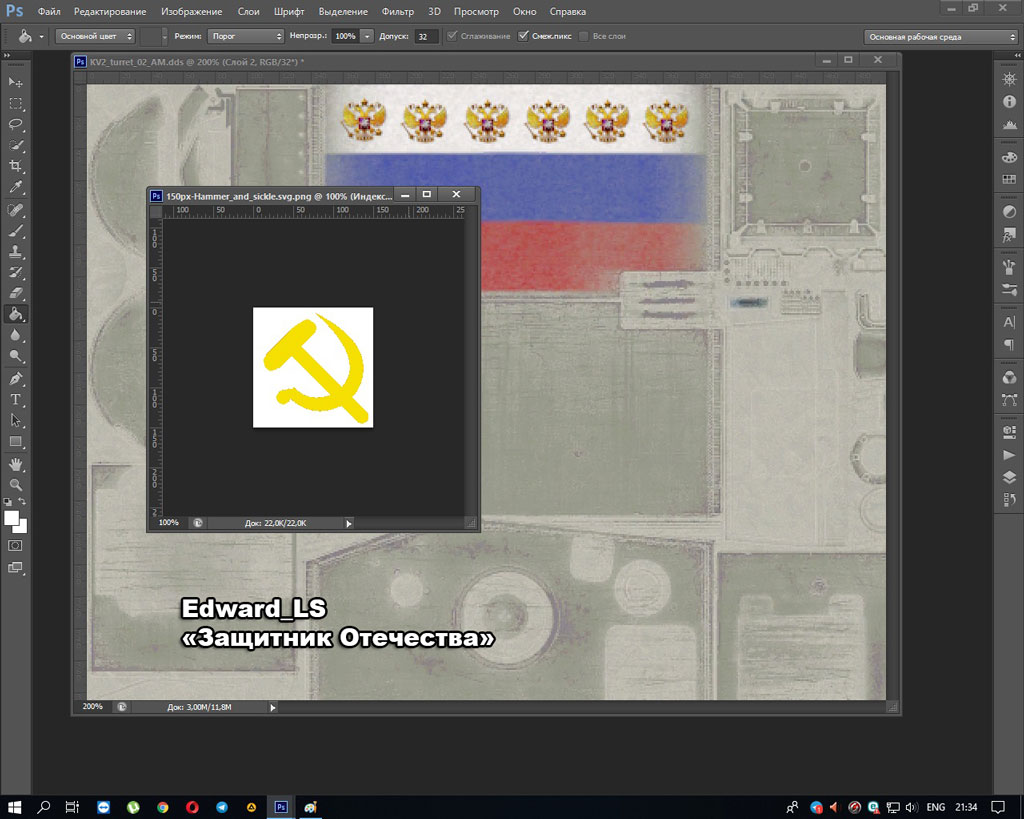1024x819 pixels.
Task: Click the Допуск tolerance field
Action: 426,37
